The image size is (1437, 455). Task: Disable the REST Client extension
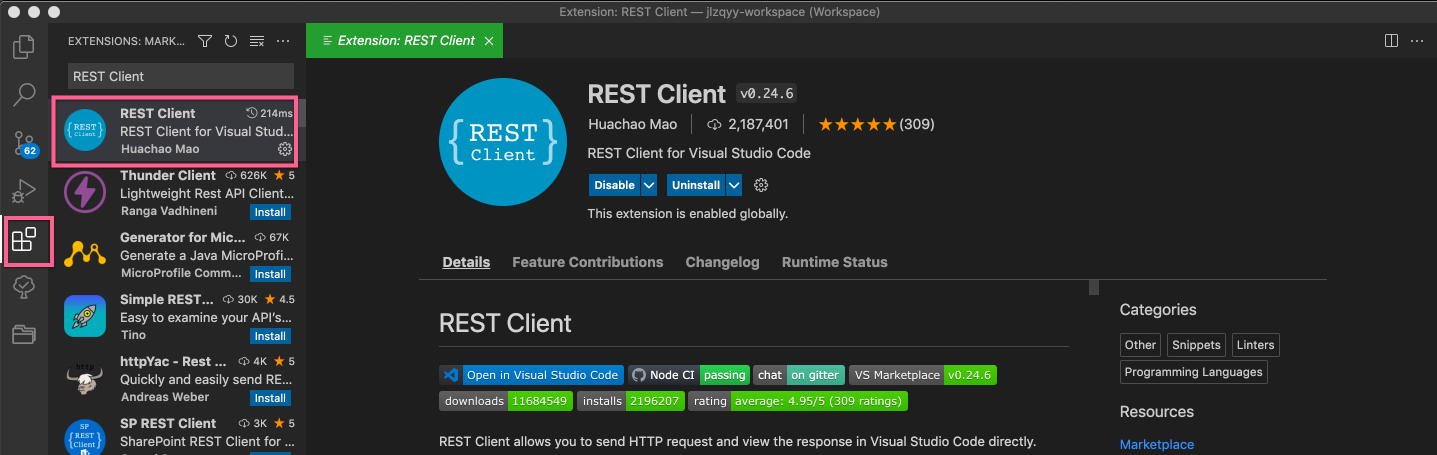614,185
